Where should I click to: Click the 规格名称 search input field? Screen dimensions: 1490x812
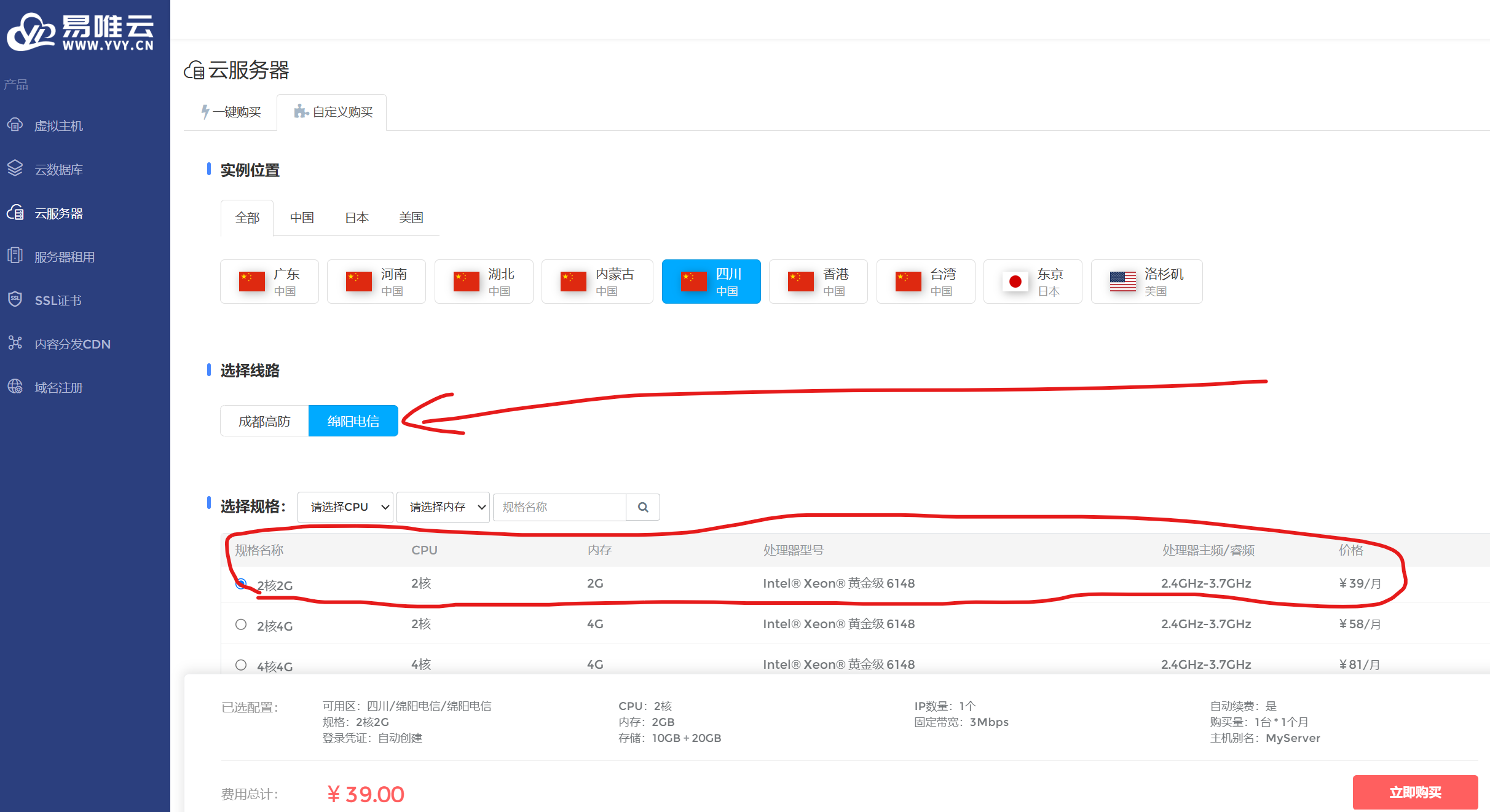click(559, 507)
